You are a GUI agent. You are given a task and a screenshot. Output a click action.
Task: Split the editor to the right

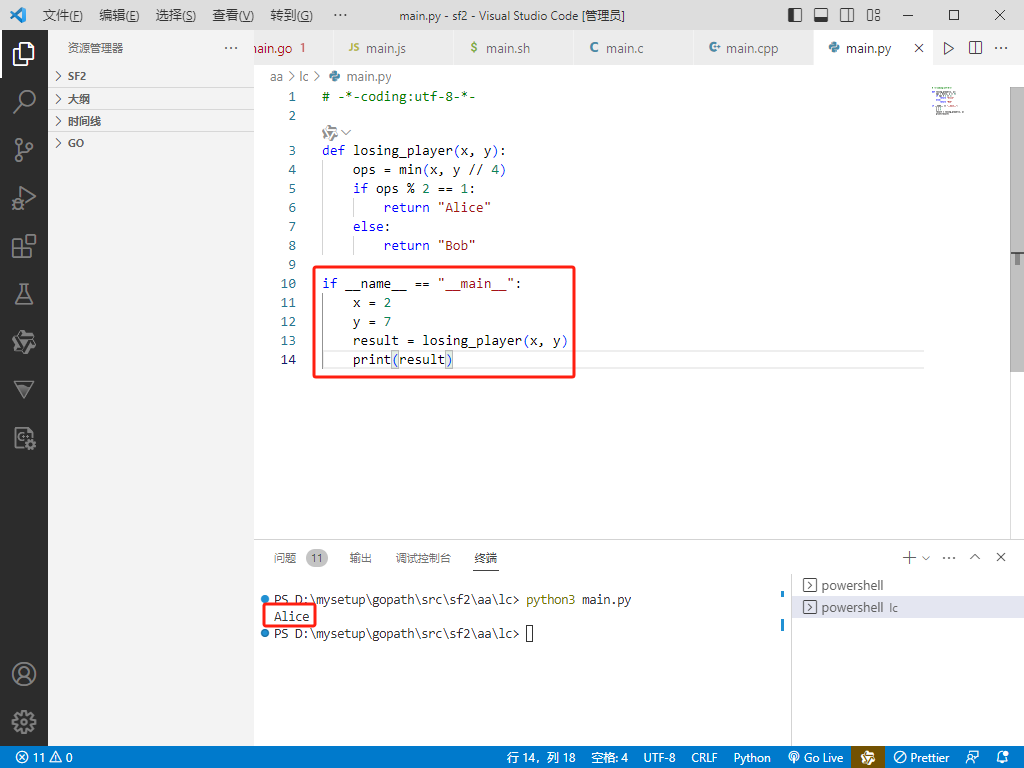[x=975, y=48]
